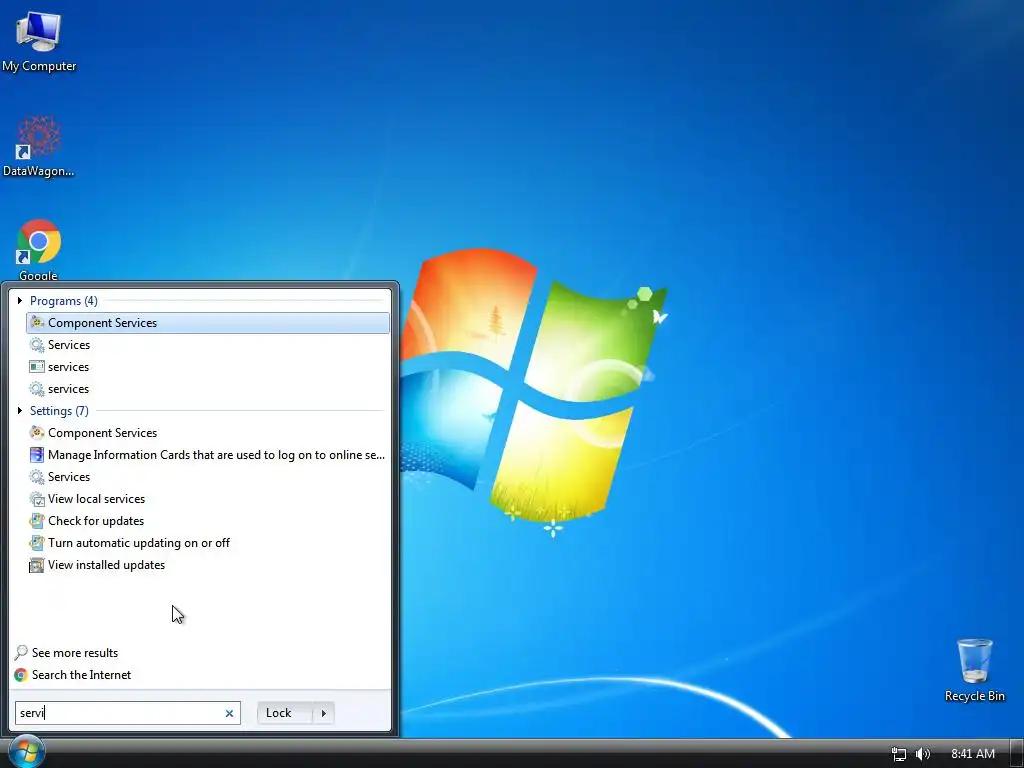Screen dimensions: 1024x768
Task: Open the My Computer desktop icon
Action: coord(39,40)
